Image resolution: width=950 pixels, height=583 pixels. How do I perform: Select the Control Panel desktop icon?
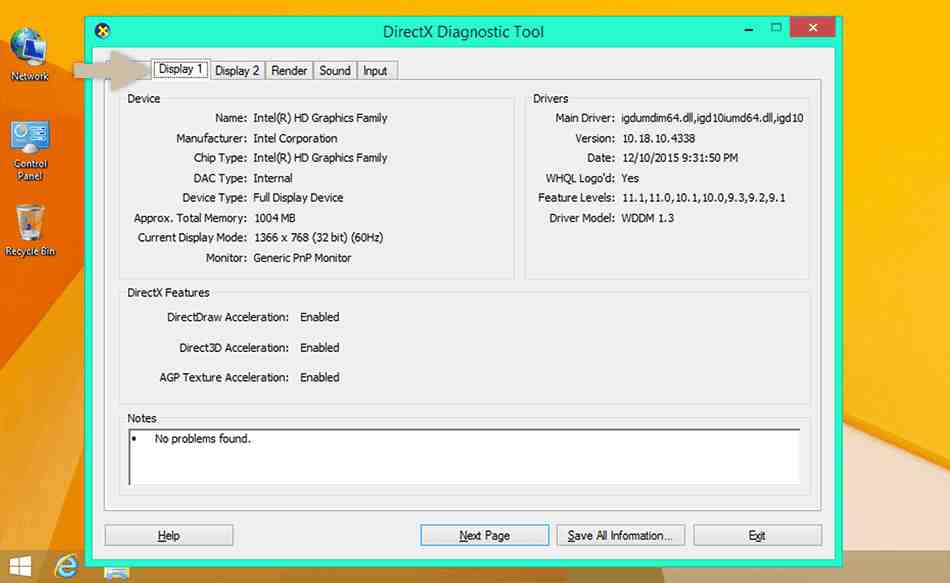[x=30, y=145]
